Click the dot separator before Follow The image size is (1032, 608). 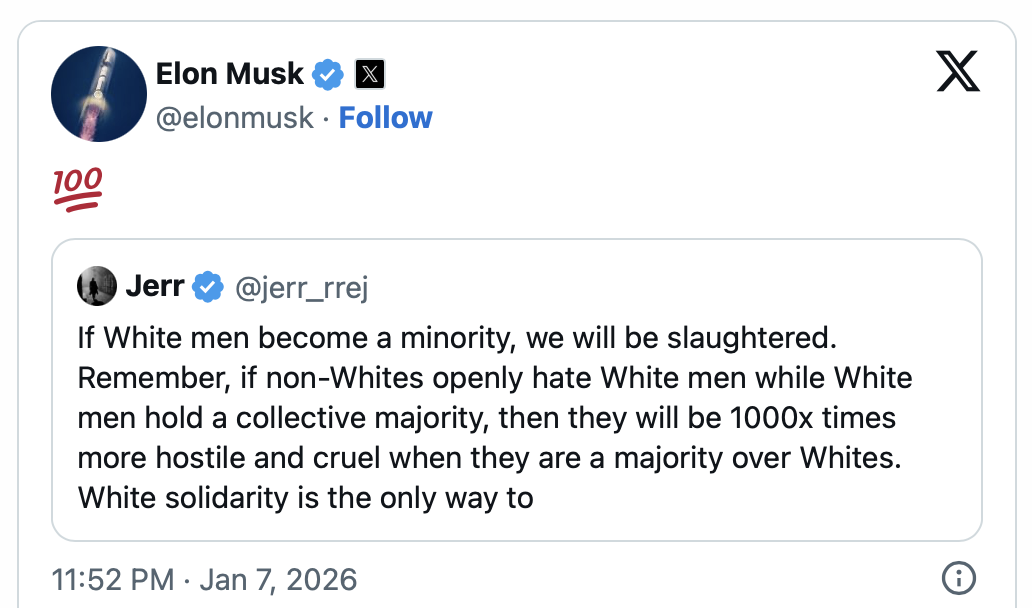coord(326,118)
